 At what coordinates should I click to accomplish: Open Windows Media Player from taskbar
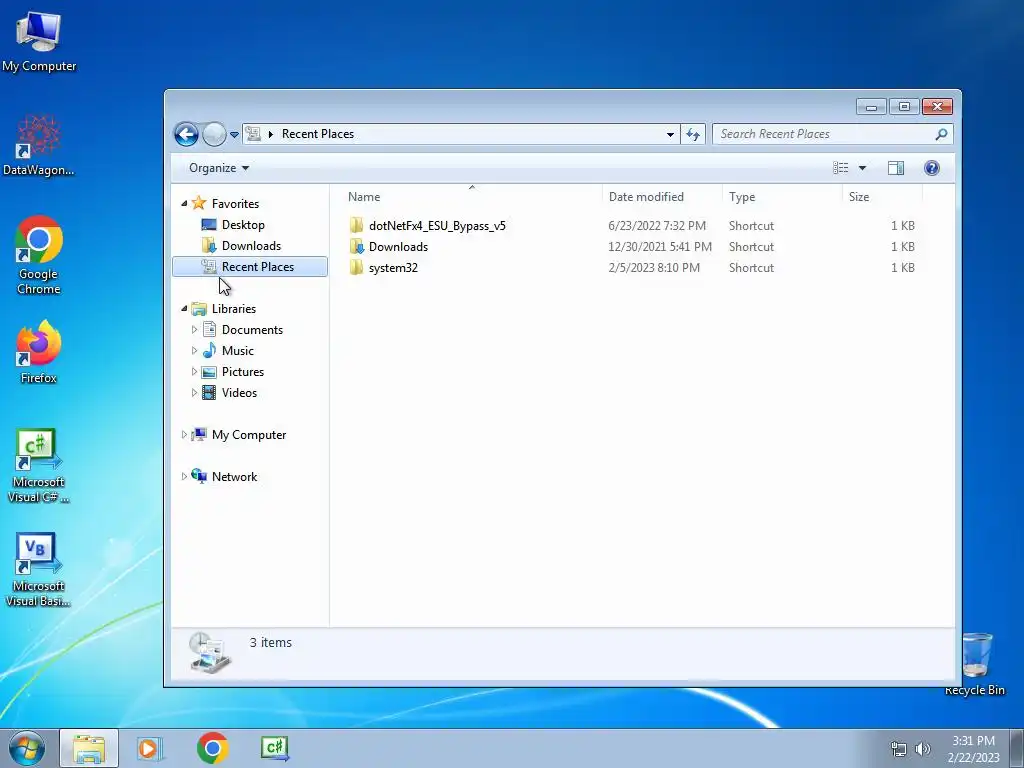[x=150, y=748]
